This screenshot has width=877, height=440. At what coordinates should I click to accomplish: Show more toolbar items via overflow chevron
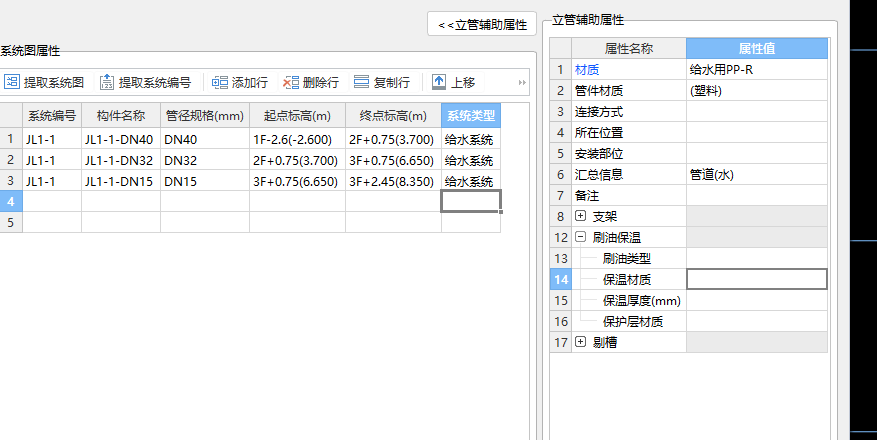pos(522,83)
